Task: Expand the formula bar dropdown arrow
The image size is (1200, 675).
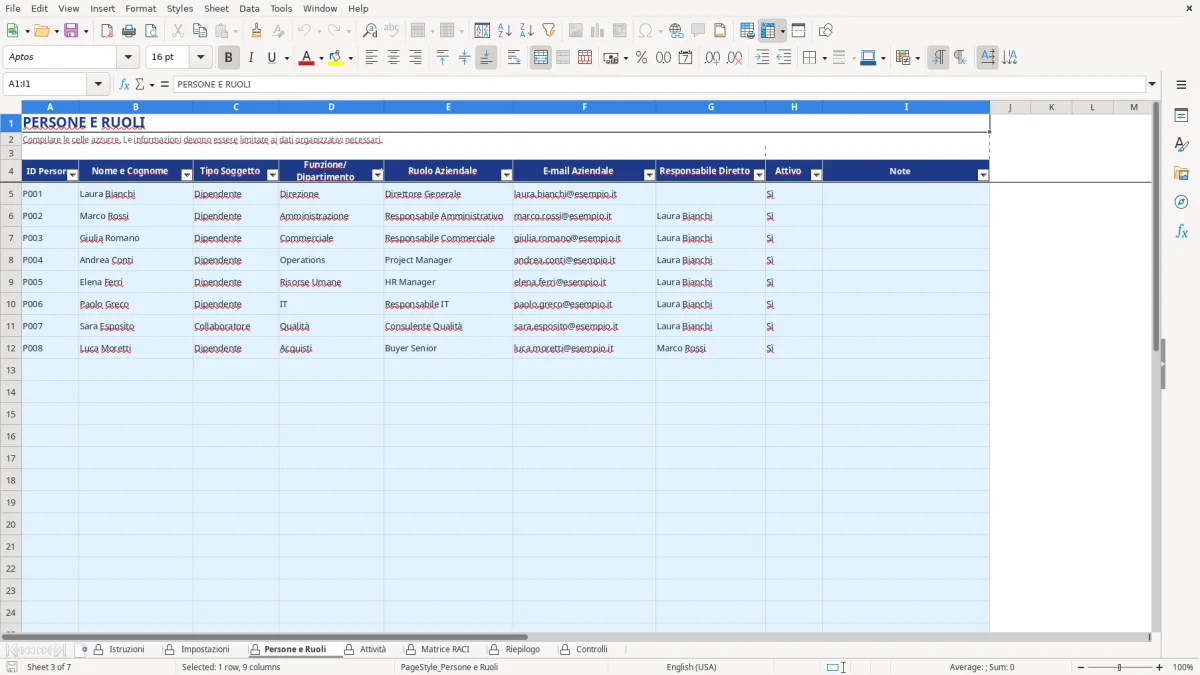Action: pos(1152,84)
